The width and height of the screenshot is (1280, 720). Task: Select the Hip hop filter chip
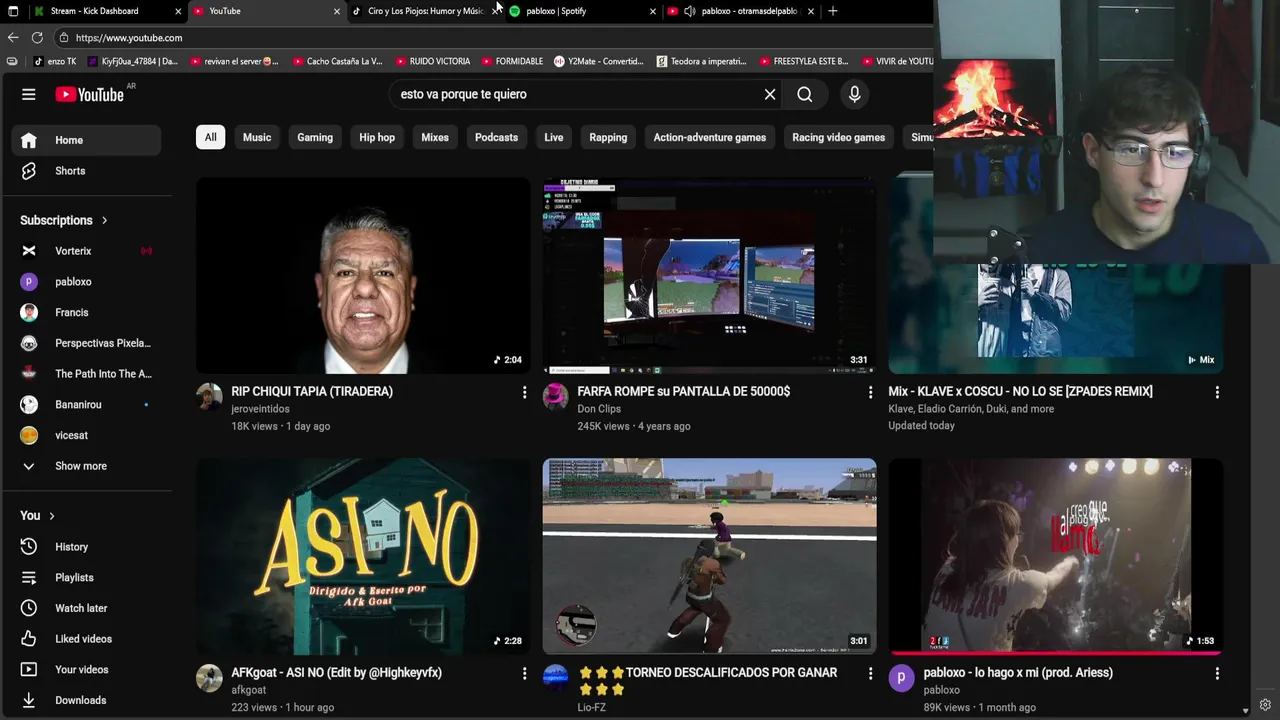point(377,137)
